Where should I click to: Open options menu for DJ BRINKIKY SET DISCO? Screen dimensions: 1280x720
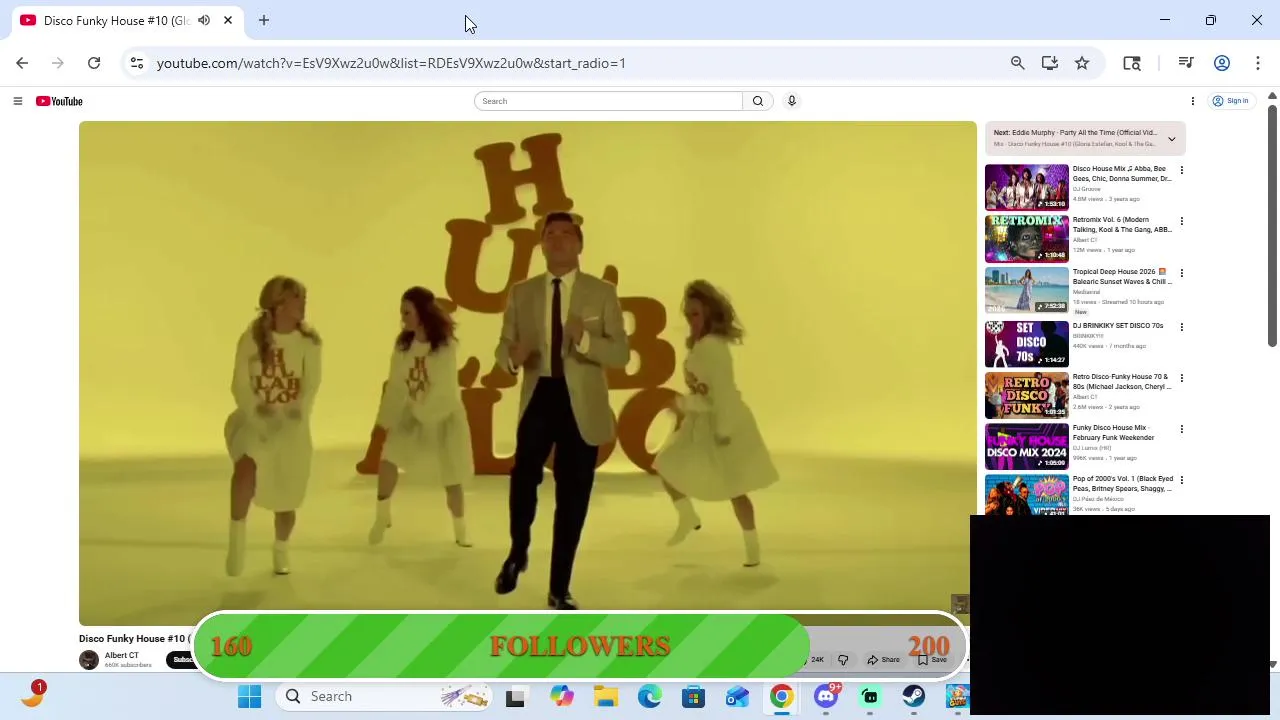(x=1181, y=327)
